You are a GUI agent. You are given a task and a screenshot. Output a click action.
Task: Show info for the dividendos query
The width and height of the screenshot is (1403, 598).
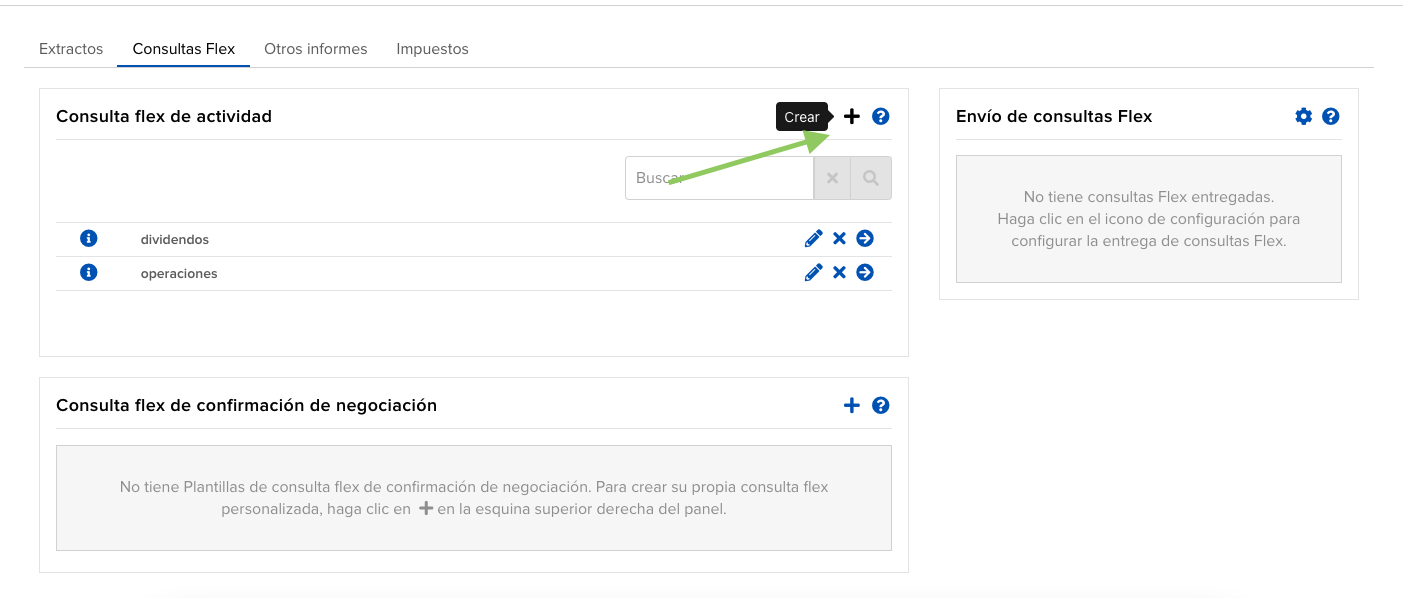pyautogui.click(x=88, y=239)
